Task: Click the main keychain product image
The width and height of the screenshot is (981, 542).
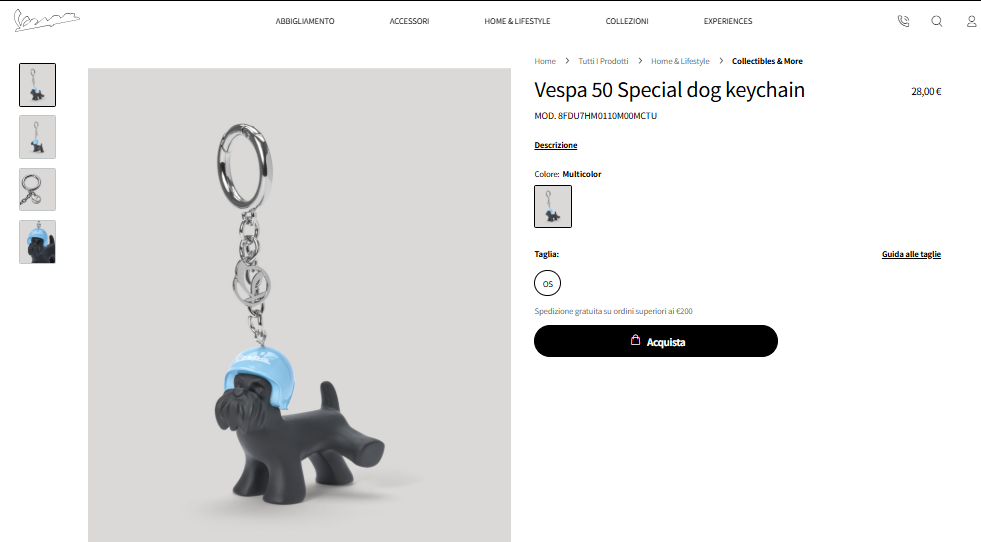Action: (x=299, y=305)
